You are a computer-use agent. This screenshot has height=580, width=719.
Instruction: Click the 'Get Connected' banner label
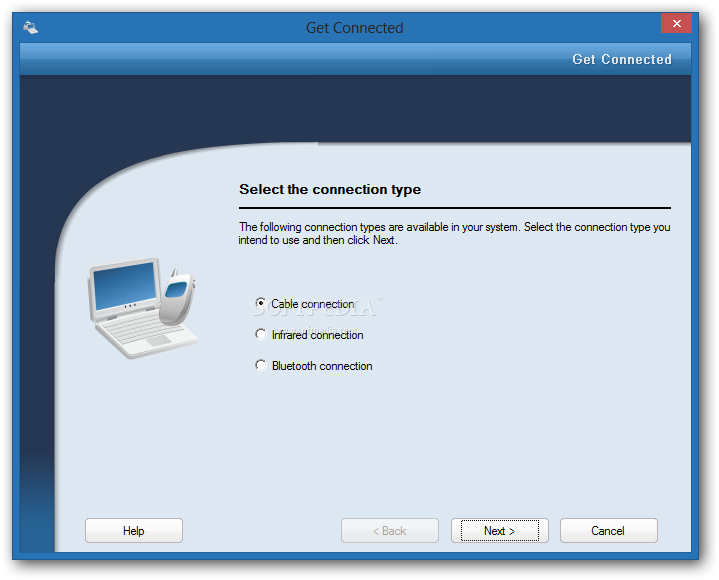tap(622, 60)
